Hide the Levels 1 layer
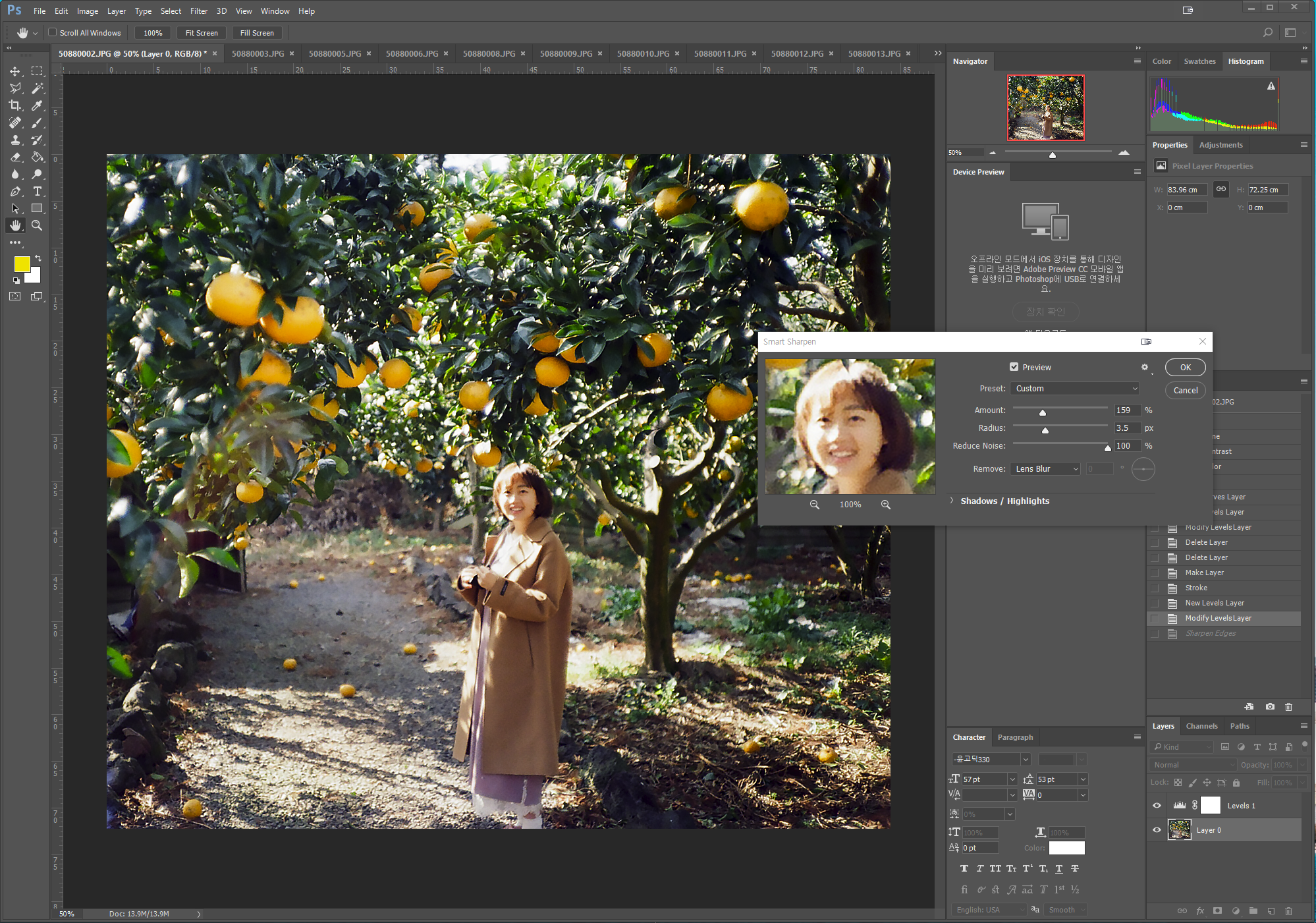Image resolution: width=1316 pixels, height=923 pixels. (x=1157, y=806)
